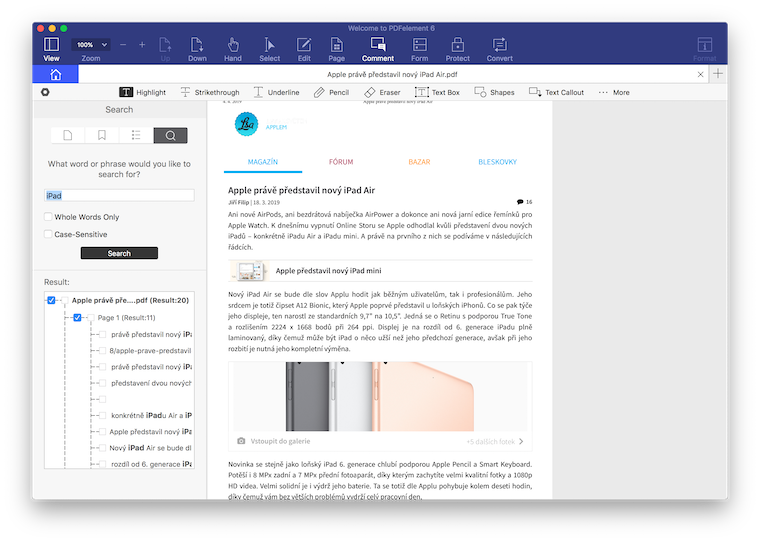Choose the Highlight annotation tool
760x542 pixels.
click(142, 92)
